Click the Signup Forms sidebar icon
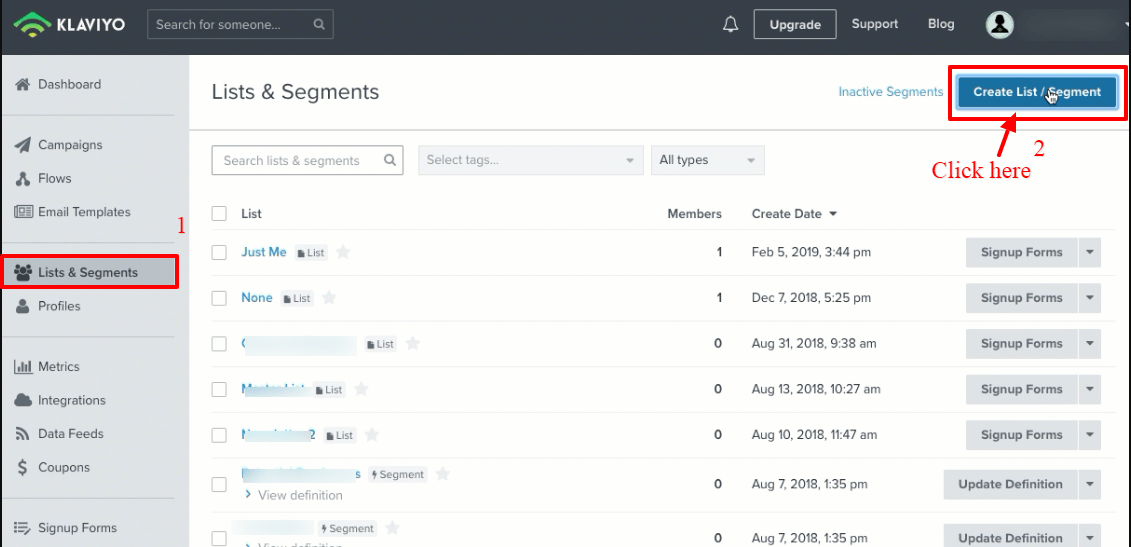Screen dimensions: 1131x547 coord(23,528)
